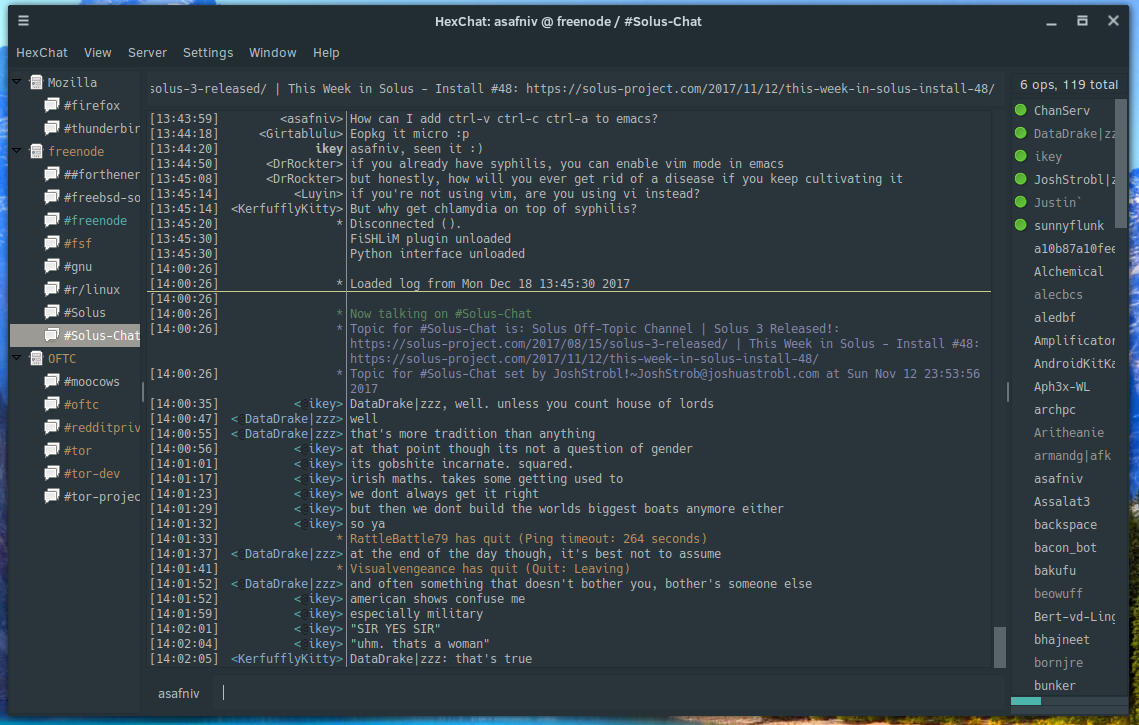Click 'Now talking on #Solus-Chat' line

tap(441, 314)
